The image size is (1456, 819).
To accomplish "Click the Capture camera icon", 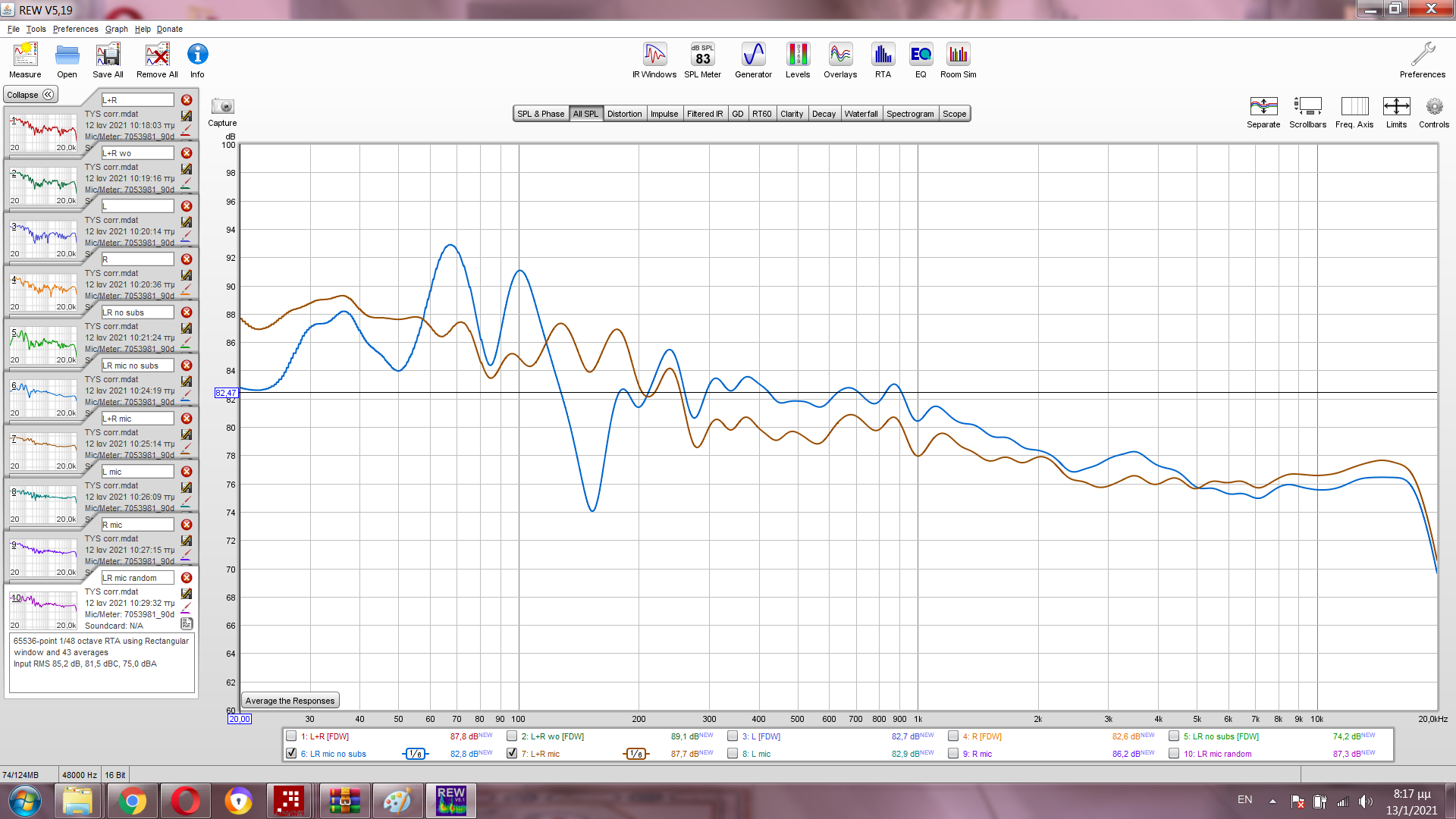I will click(x=222, y=107).
